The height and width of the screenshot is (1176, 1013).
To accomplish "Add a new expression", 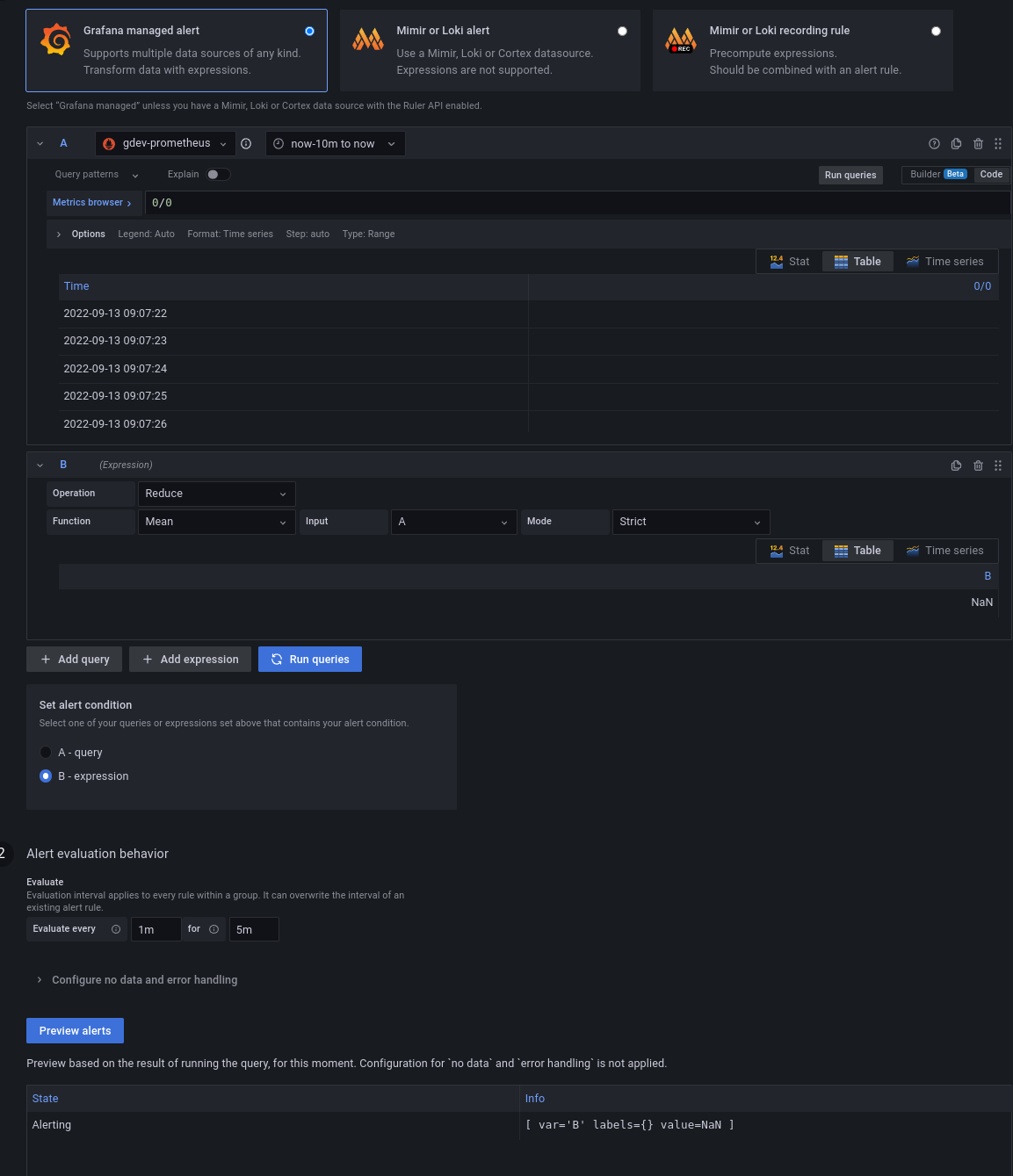I will coord(190,659).
